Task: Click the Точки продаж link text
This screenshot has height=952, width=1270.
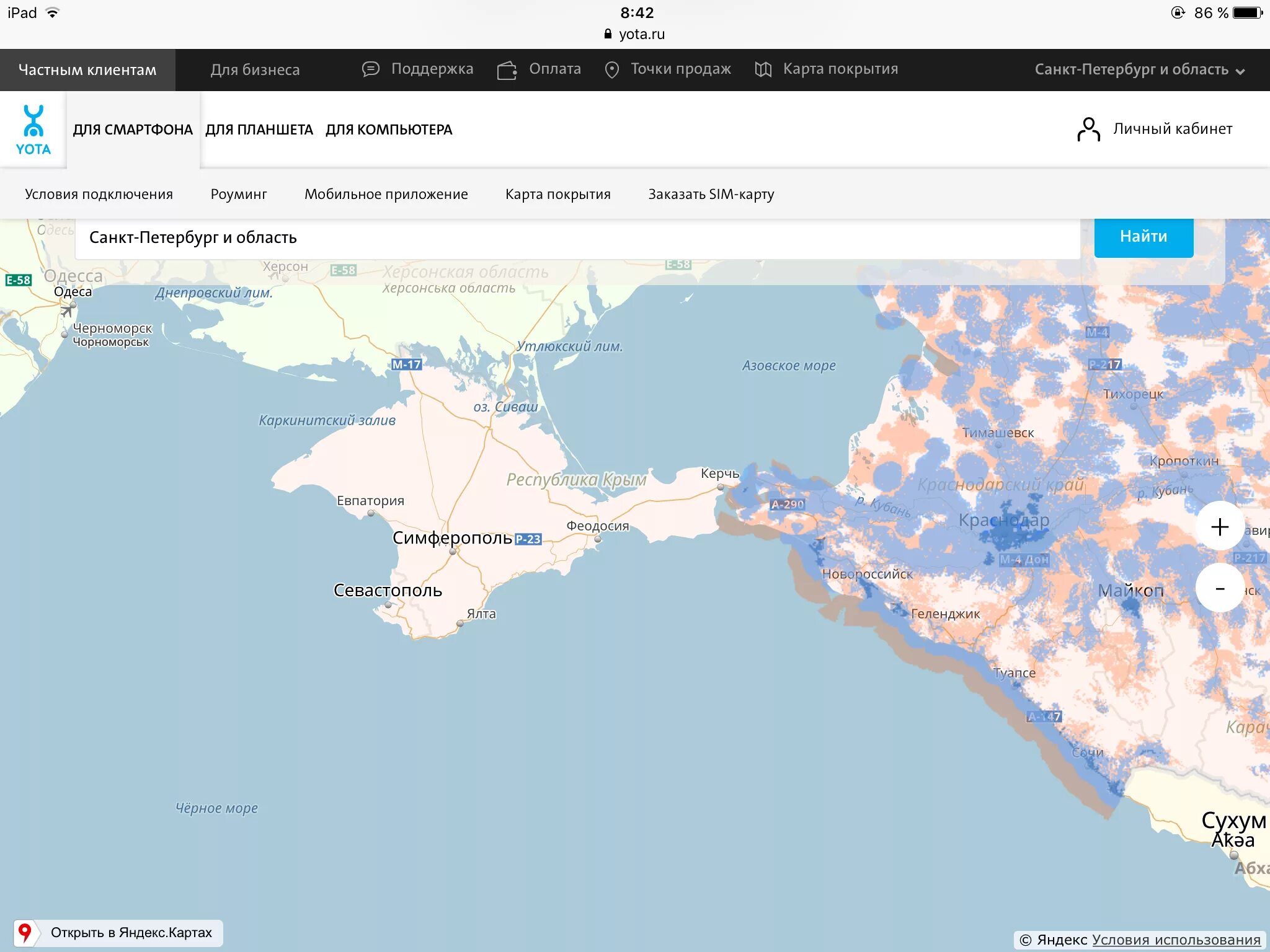Action: 681,69
